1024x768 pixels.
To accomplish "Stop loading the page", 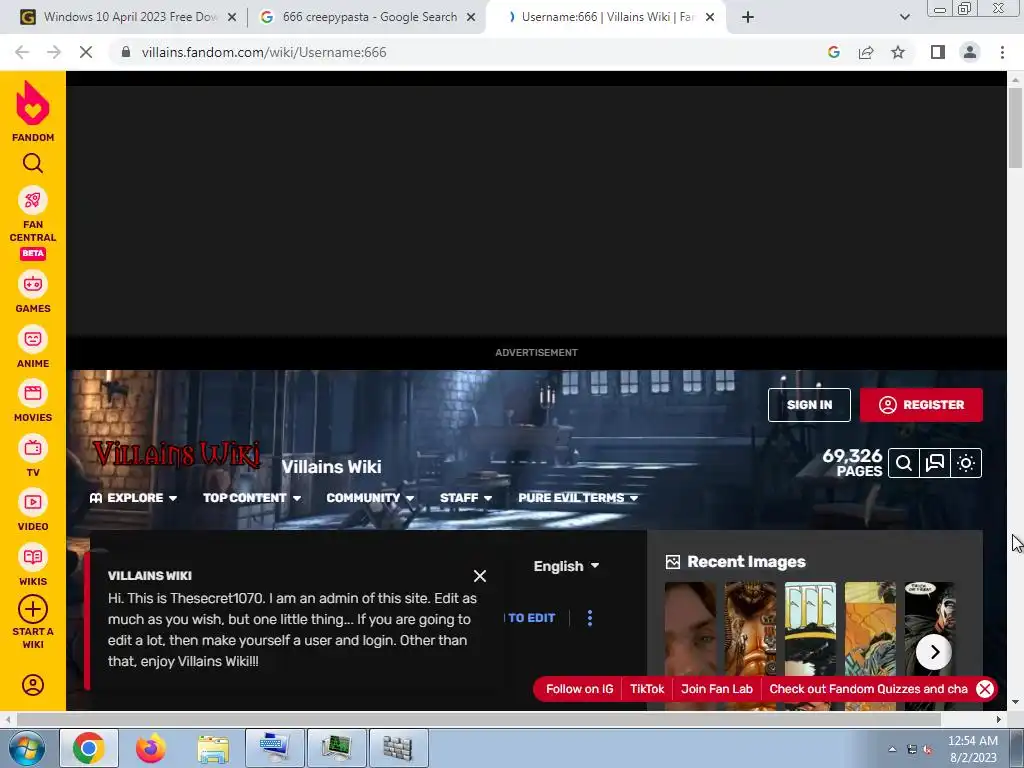I will (86, 52).
